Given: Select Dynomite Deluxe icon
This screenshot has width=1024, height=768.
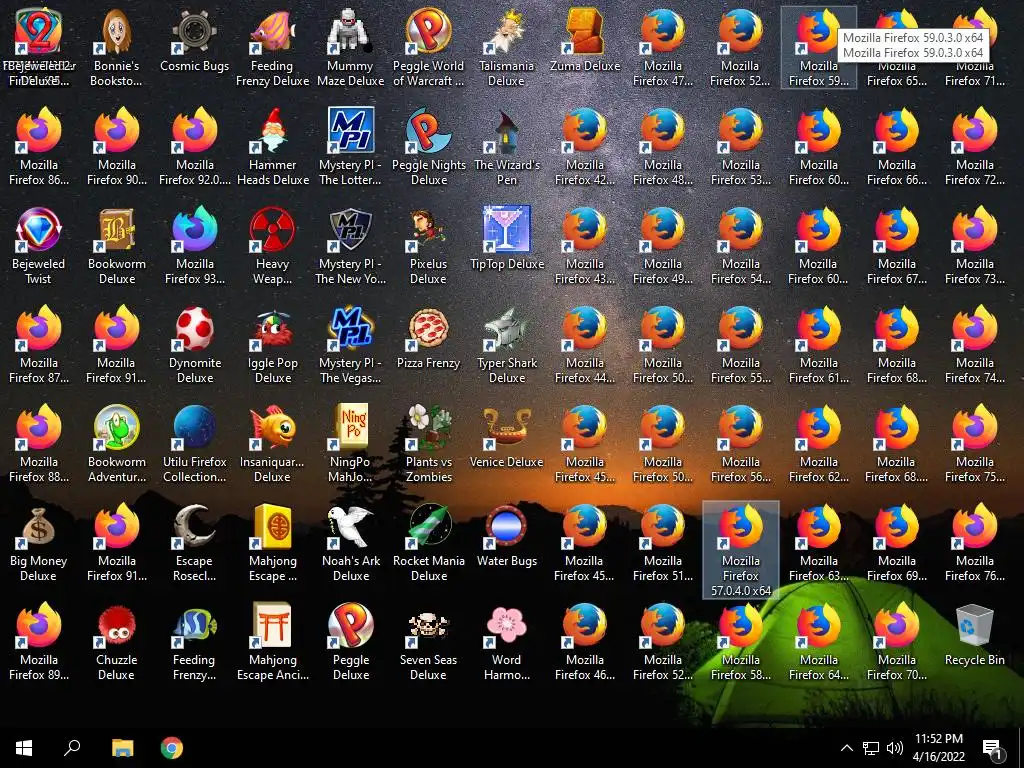Looking at the screenshot, I should click(195, 344).
